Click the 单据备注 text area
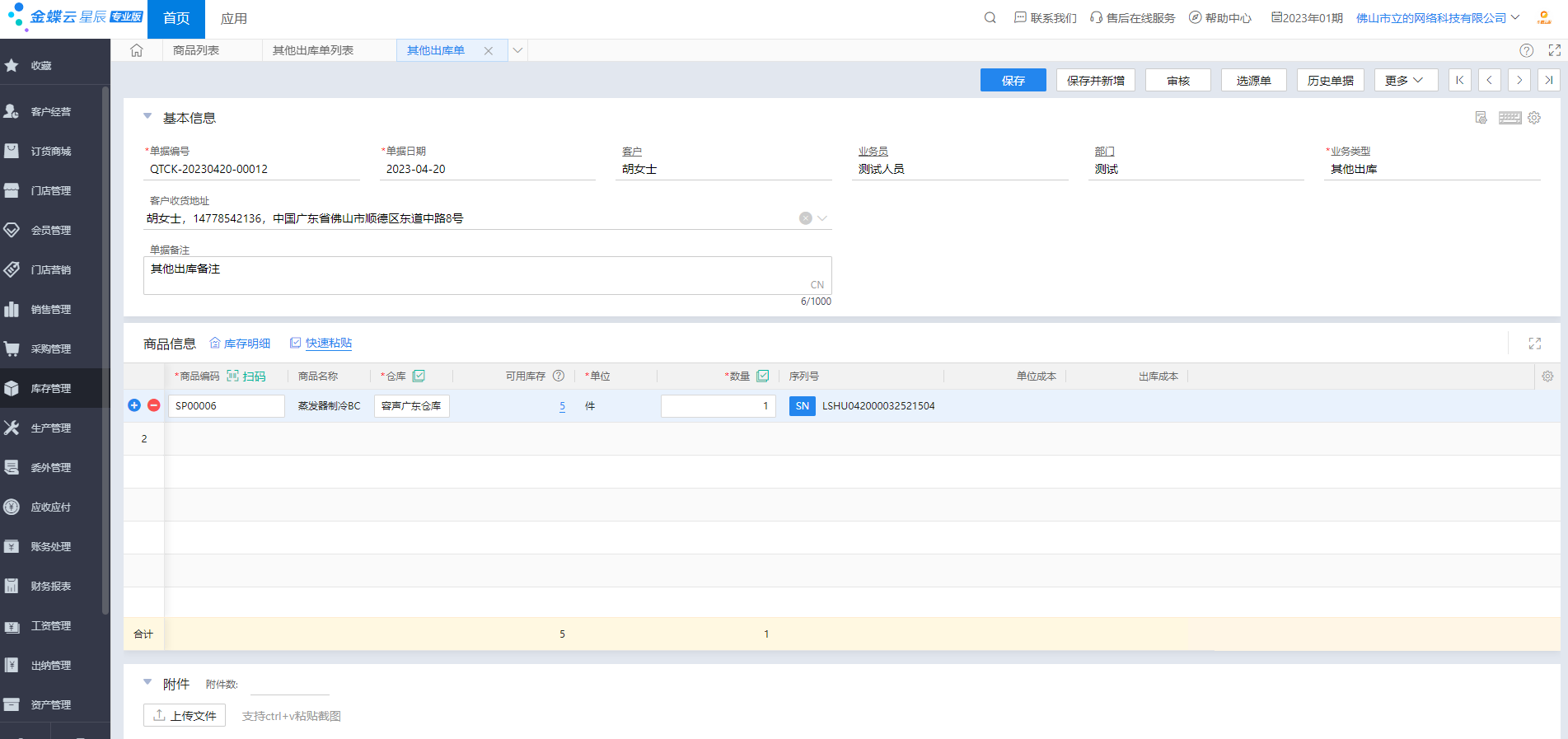This screenshot has height=739, width=1568. tap(488, 275)
